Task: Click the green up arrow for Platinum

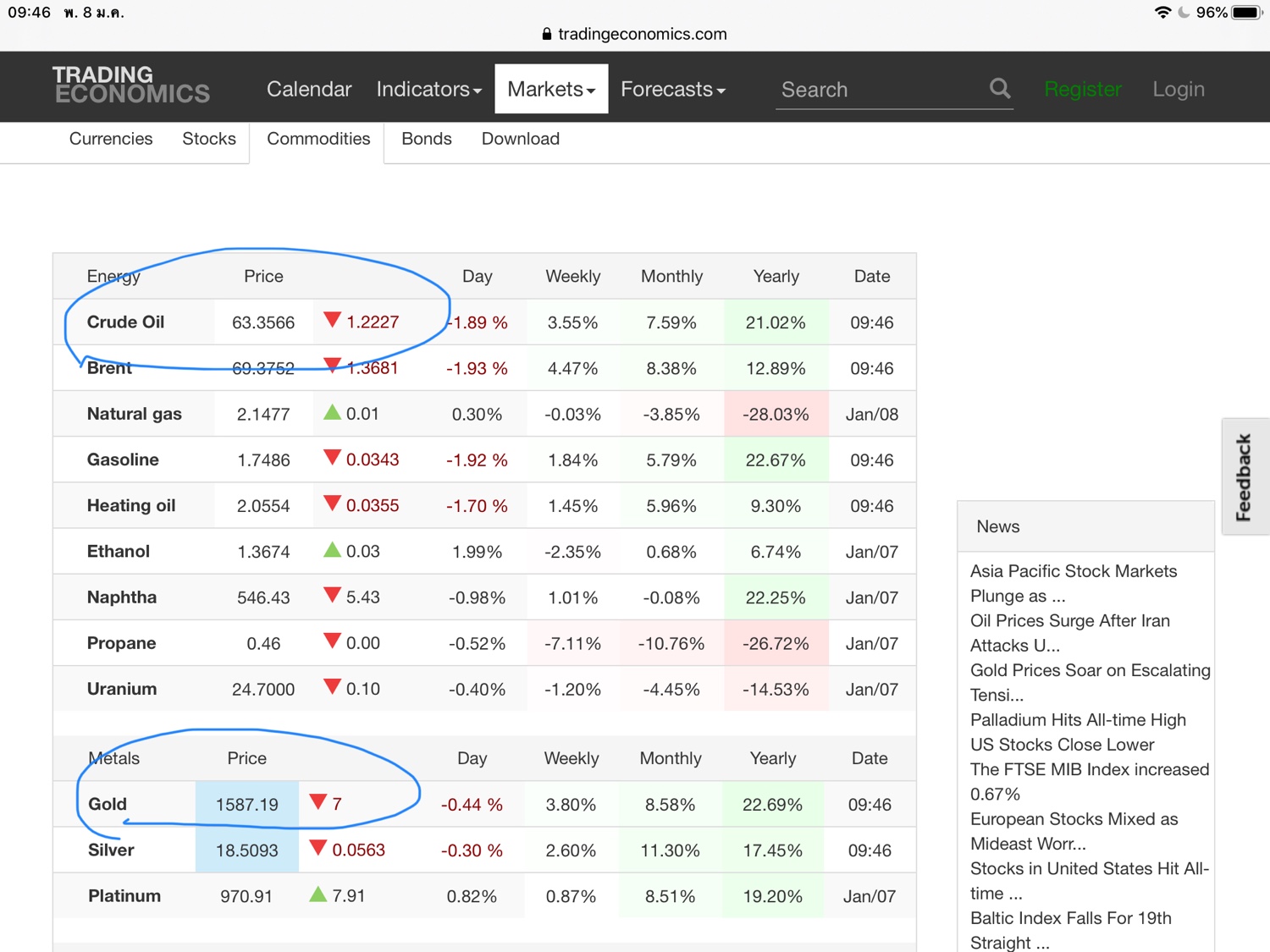Action: tap(317, 894)
